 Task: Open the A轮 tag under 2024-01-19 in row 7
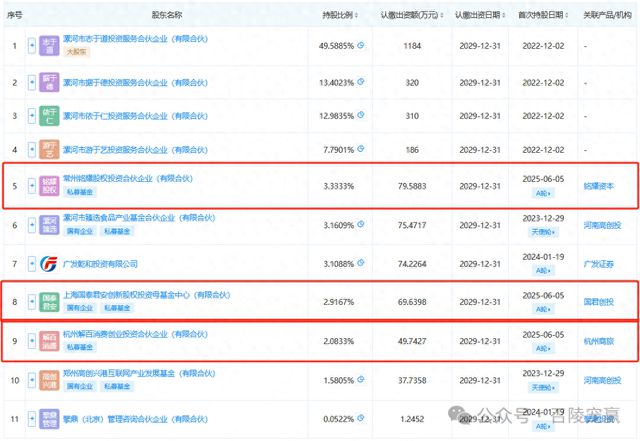[x=543, y=271]
